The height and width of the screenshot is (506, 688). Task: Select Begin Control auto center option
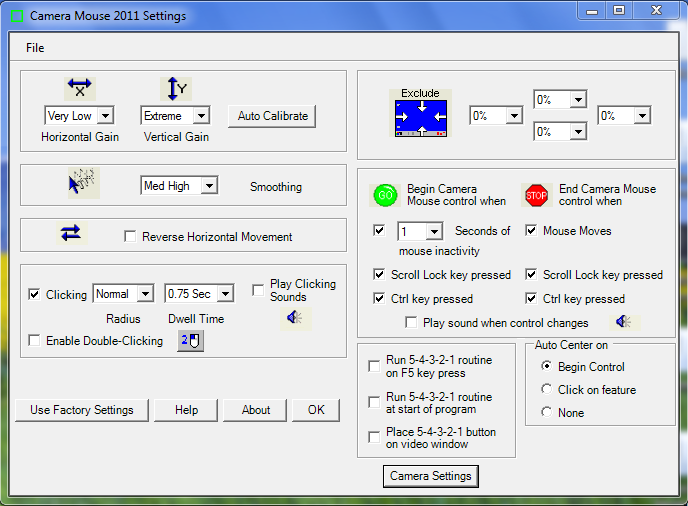pyautogui.click(x=546, y=366)
